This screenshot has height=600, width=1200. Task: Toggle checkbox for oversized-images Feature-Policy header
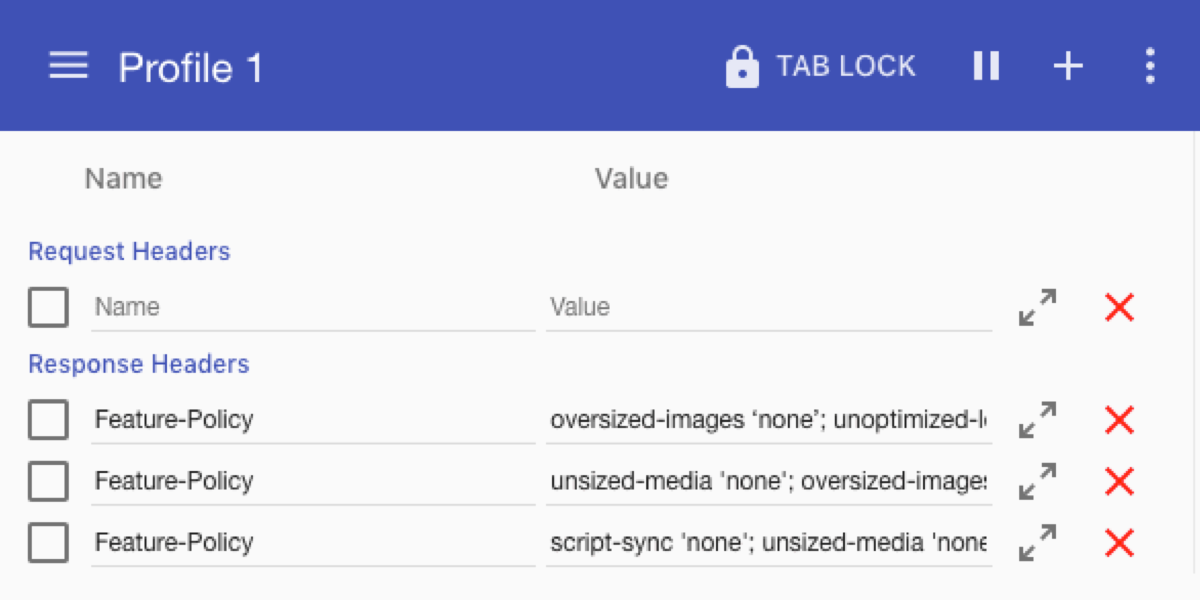pyautogui.click(x=48, y=420)
